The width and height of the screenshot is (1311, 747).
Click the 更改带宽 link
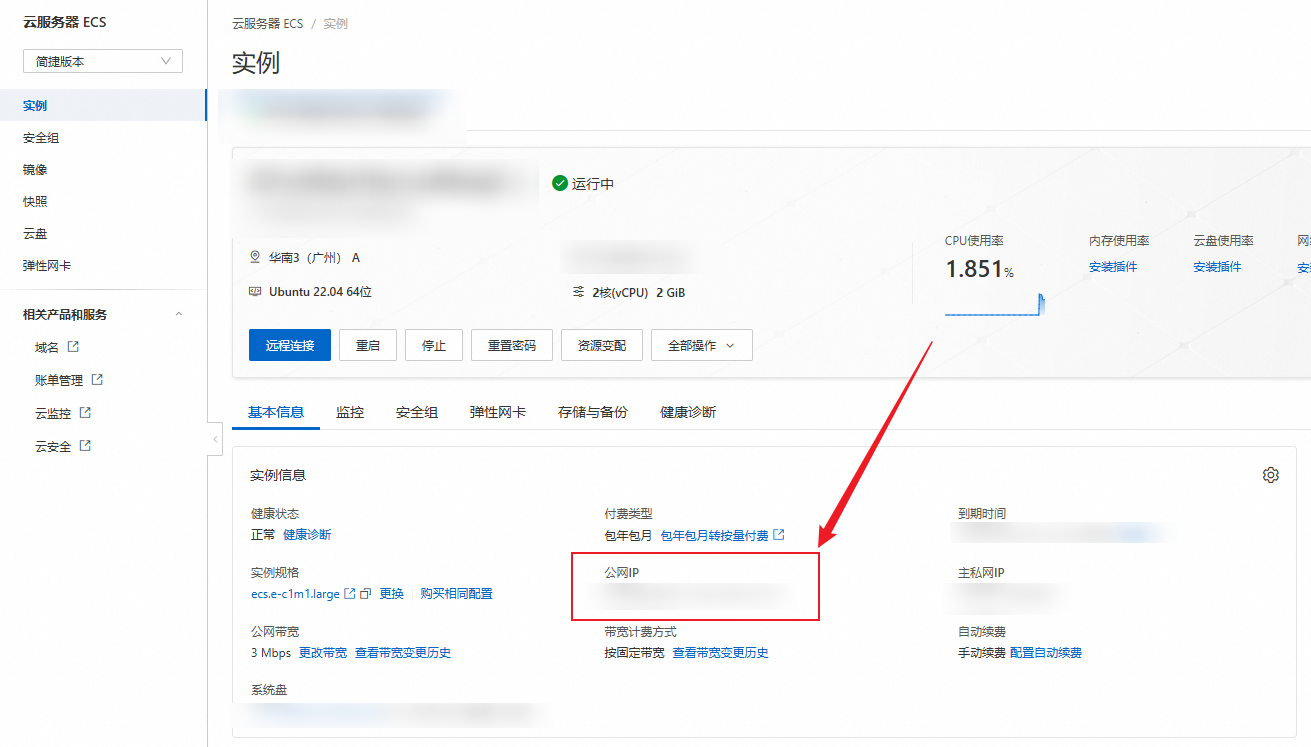click(323, 653)
